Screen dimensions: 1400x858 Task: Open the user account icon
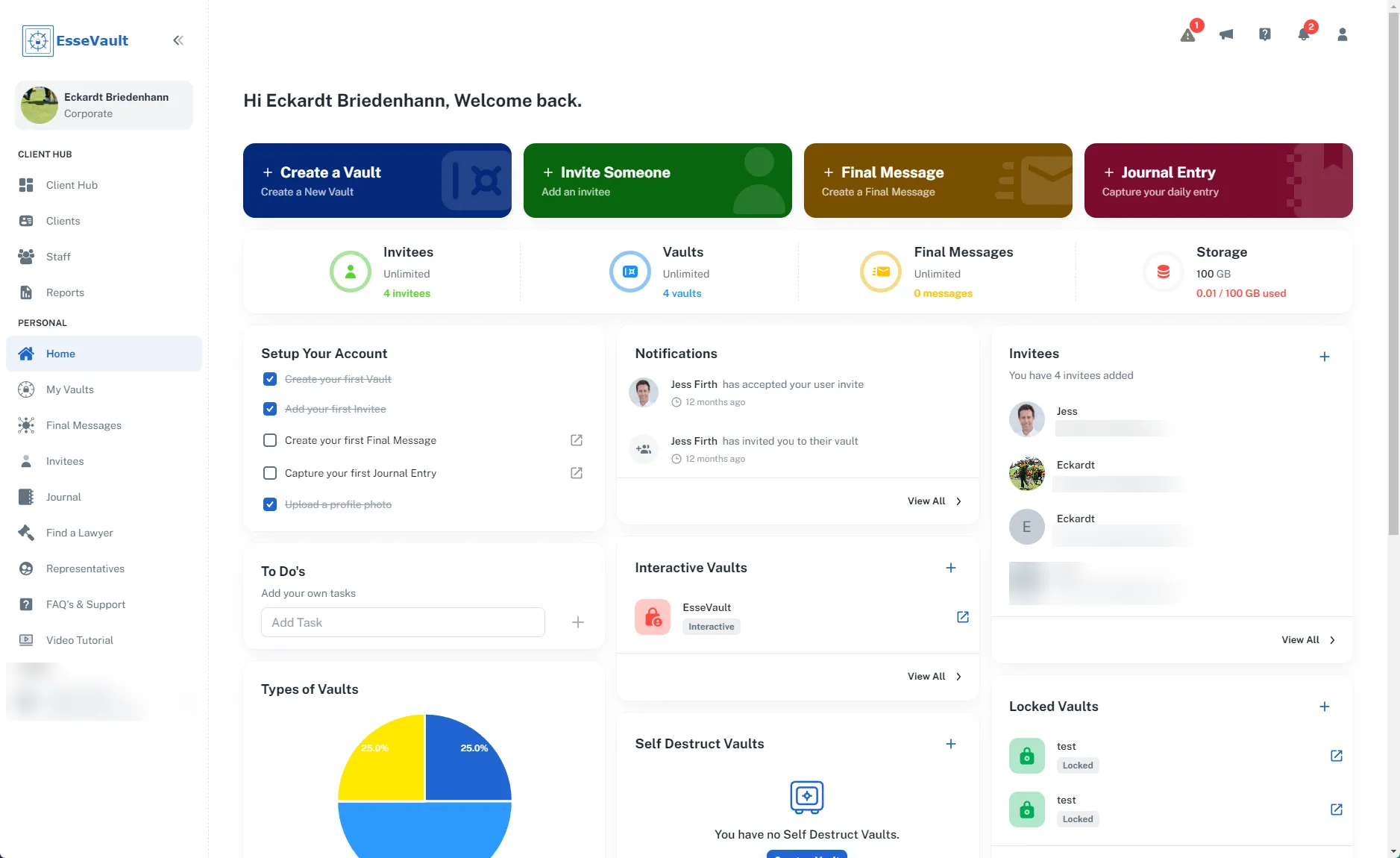(1343, 34)
